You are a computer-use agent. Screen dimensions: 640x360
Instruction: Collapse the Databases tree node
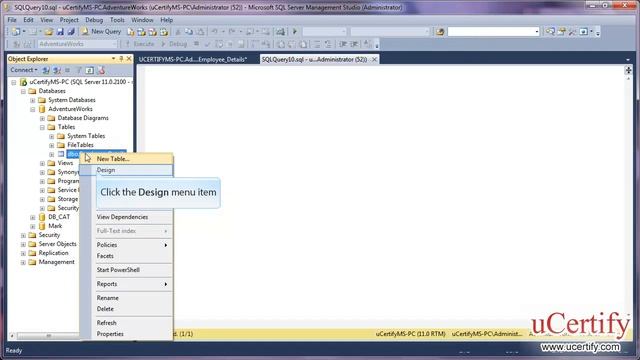click(23, 91)
